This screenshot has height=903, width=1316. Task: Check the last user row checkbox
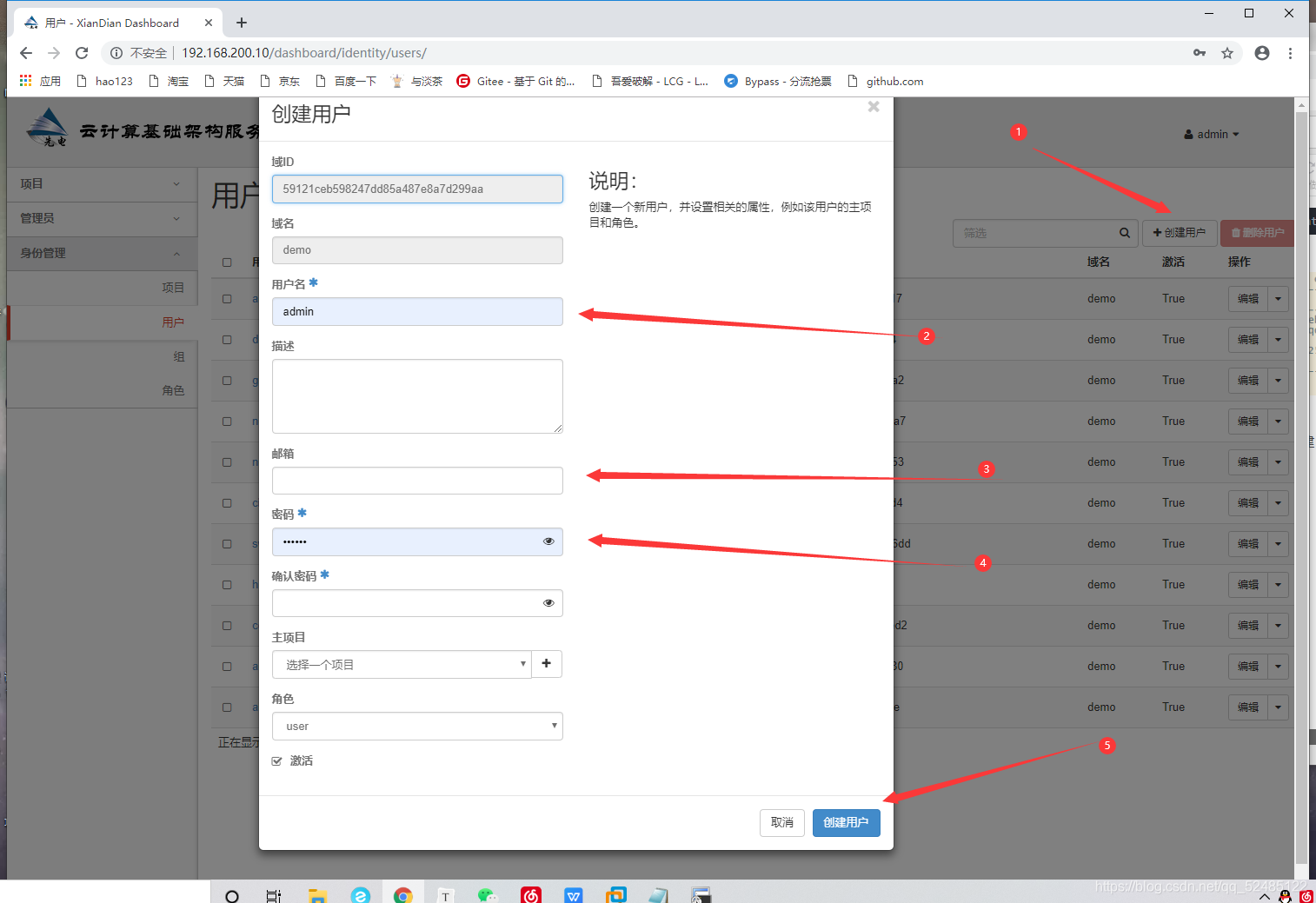227,707
